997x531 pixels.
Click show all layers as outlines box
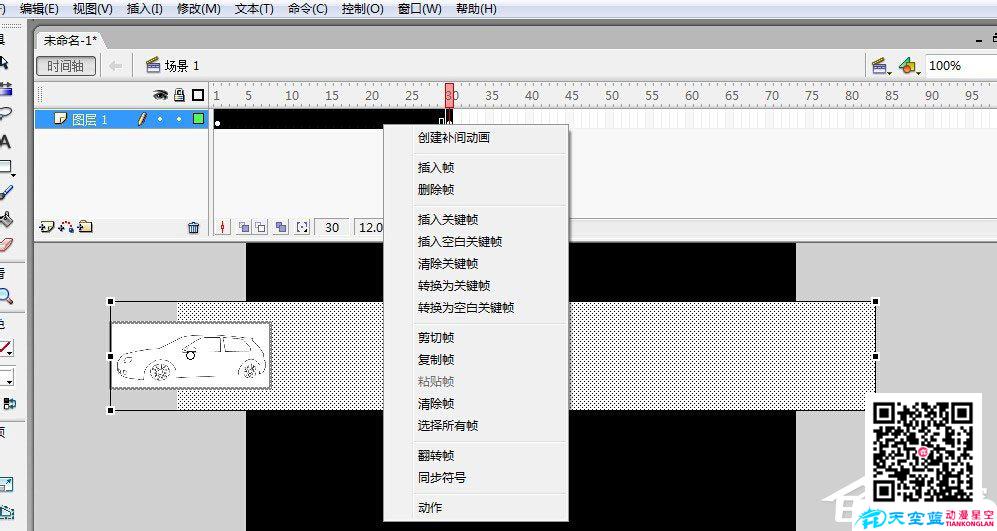(198, 95)
